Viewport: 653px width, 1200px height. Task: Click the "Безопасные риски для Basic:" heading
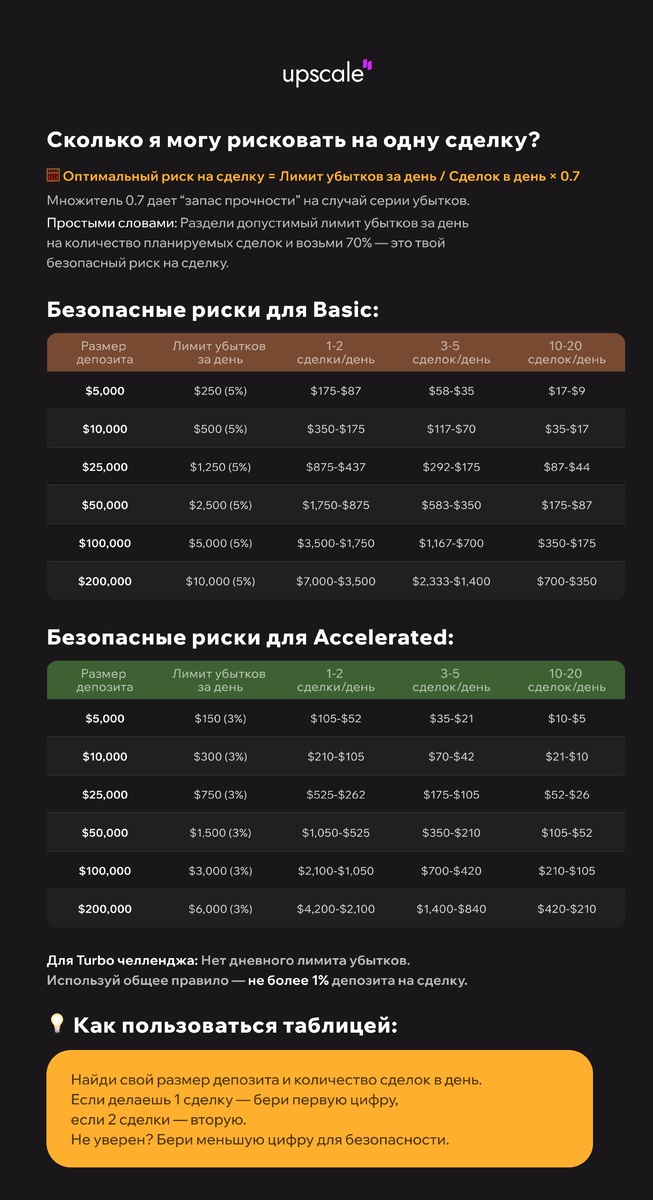(x=213, y=309)
